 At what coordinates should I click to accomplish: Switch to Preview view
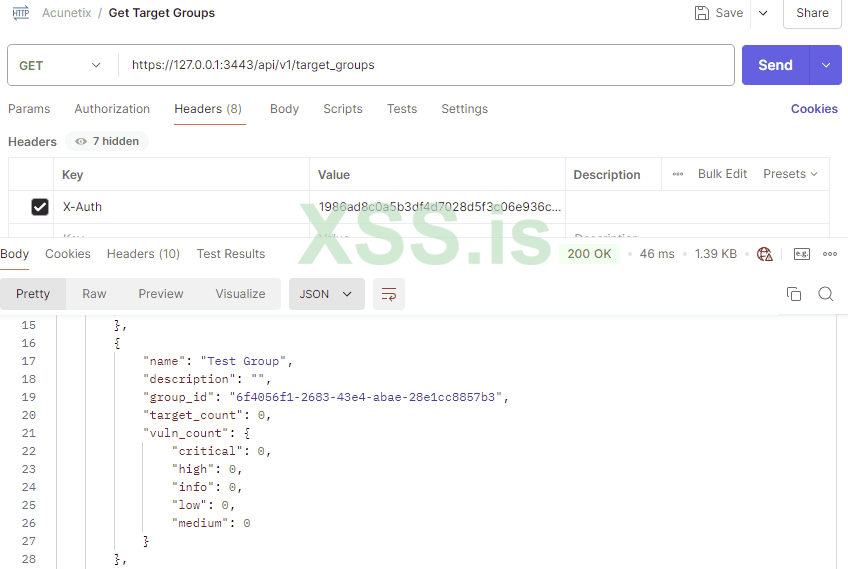click(161, 294)
